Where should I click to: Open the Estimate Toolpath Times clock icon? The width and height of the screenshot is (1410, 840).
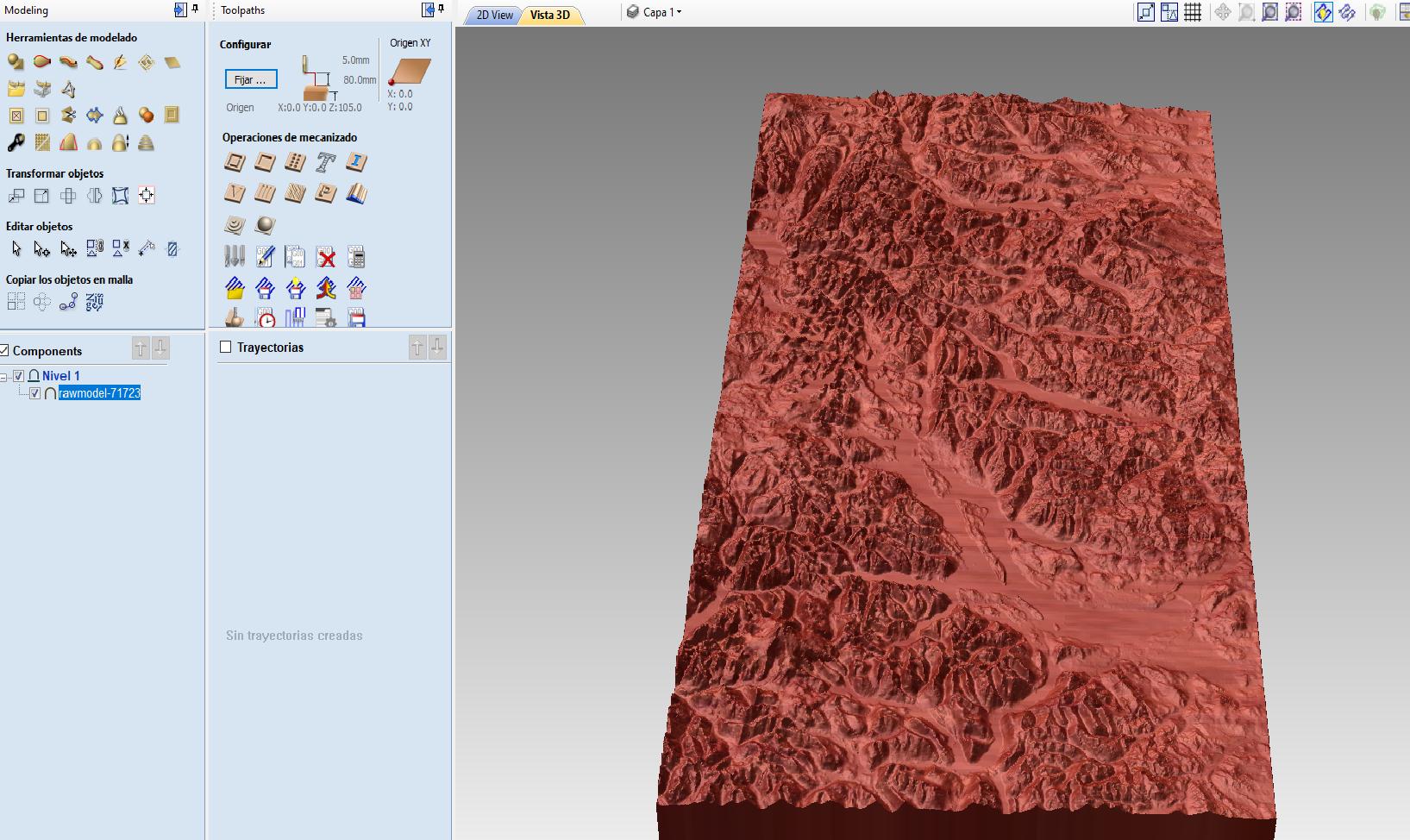[265, 317]
